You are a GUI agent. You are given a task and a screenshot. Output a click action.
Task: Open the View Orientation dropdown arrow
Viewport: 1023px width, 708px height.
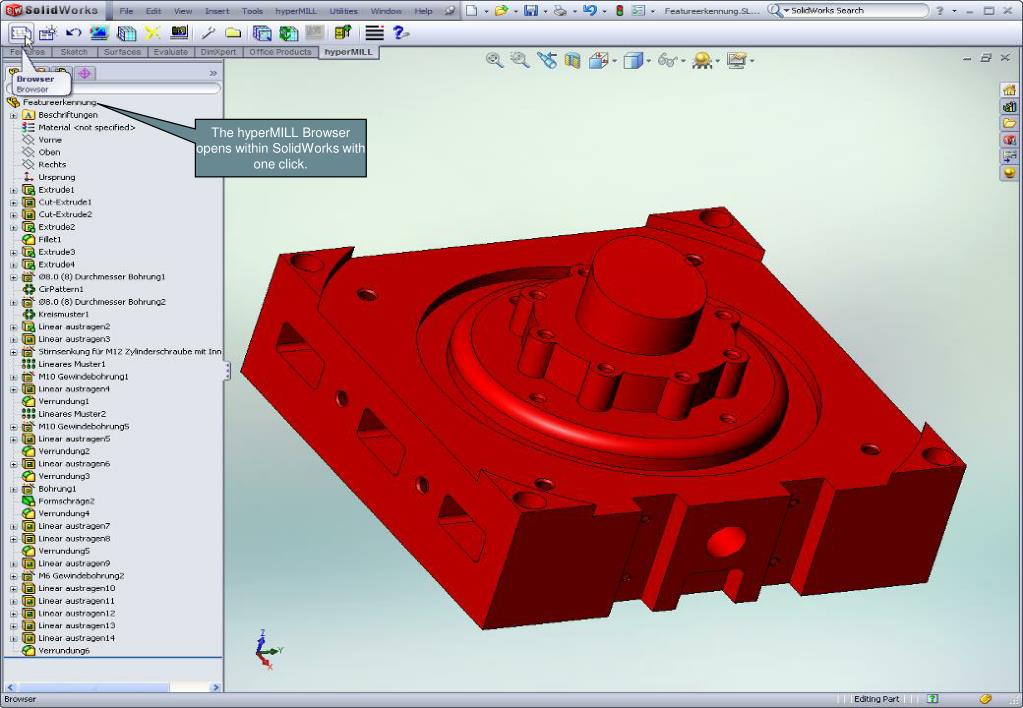tap(615, 61)
